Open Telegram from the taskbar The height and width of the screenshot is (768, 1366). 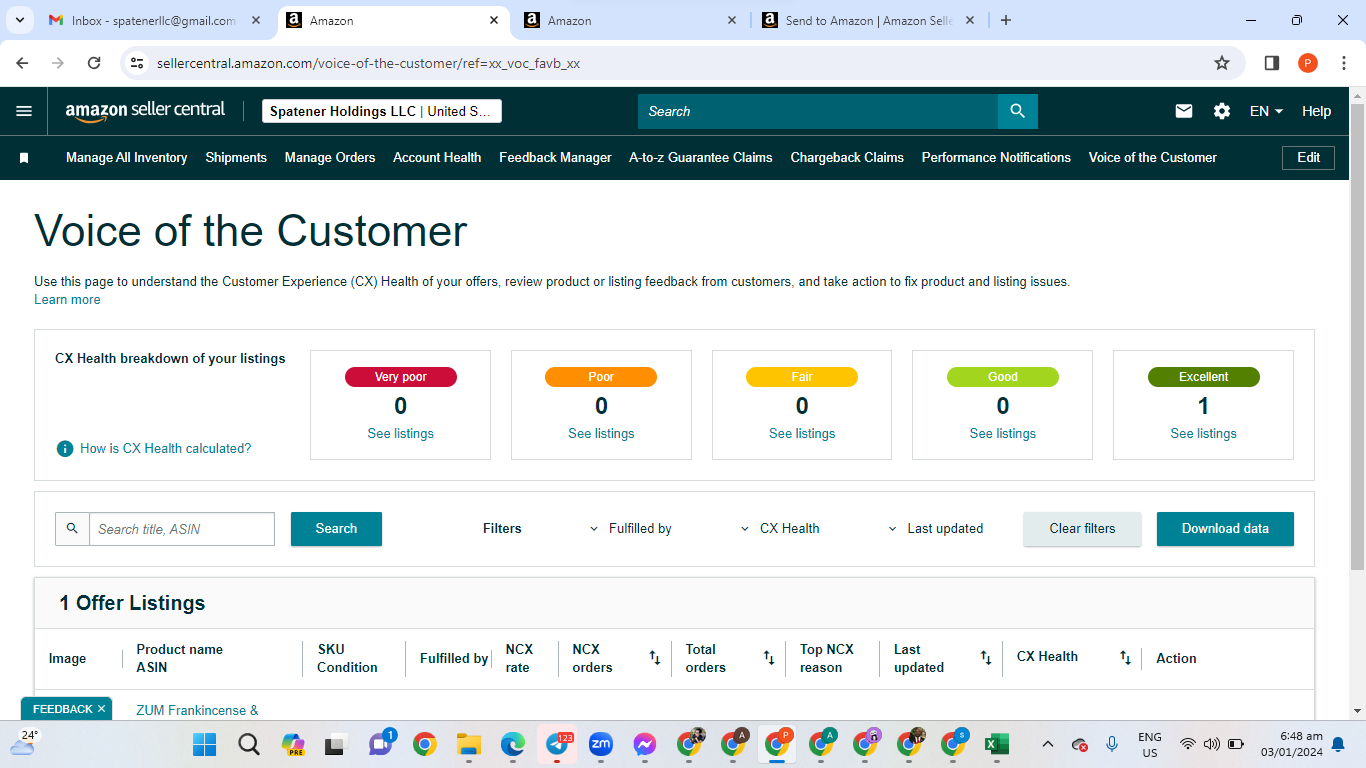[557, 744]
